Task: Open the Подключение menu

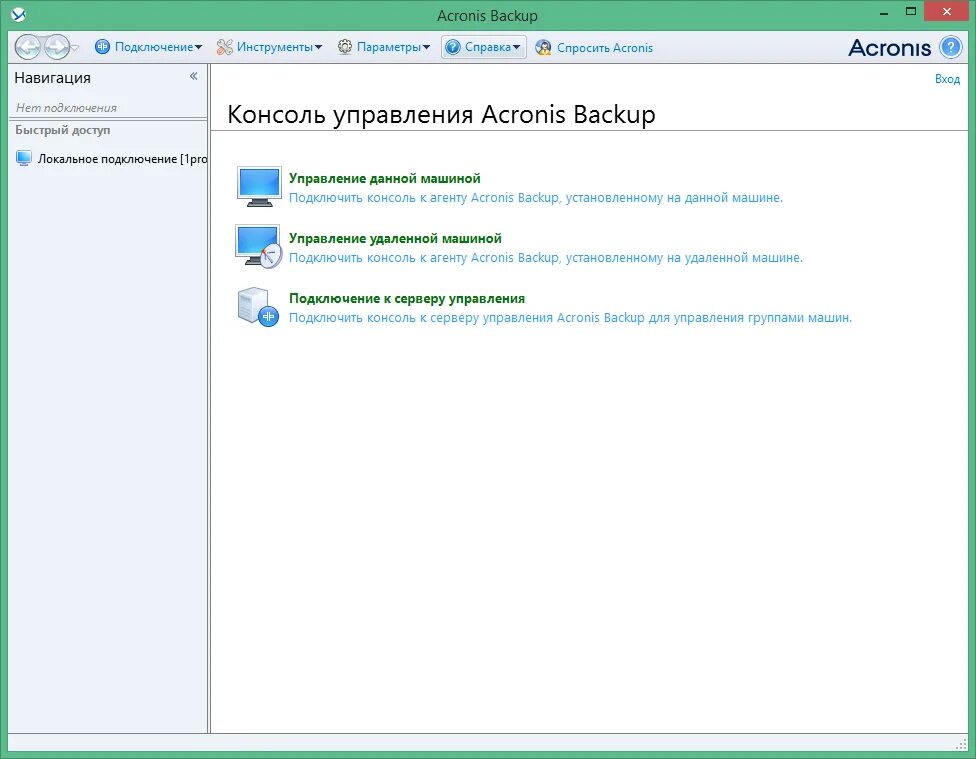Action: pyautogui.click(x=149, y=47)
